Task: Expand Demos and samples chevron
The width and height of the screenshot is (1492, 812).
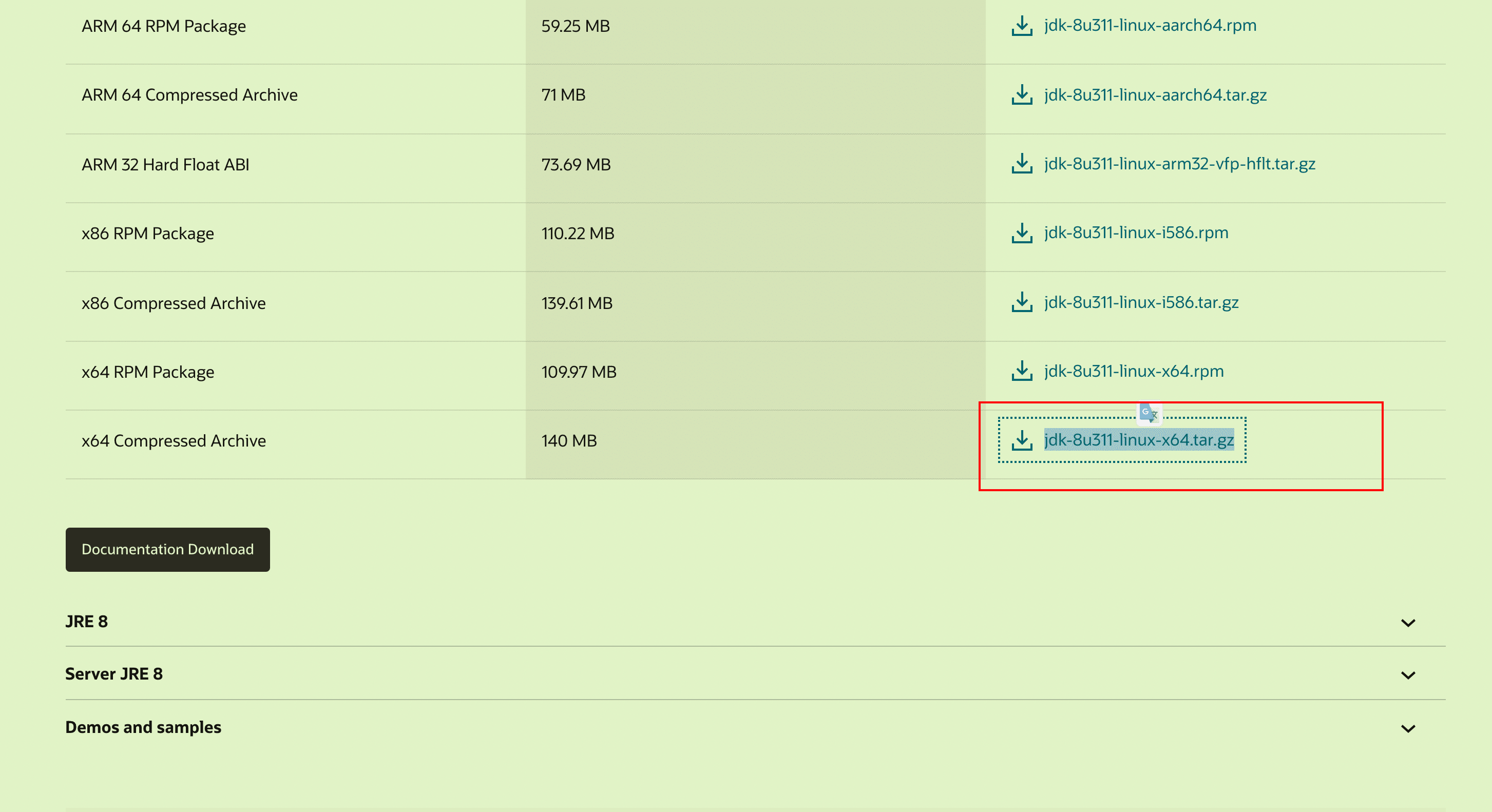Action: [x=1408, y=729]
